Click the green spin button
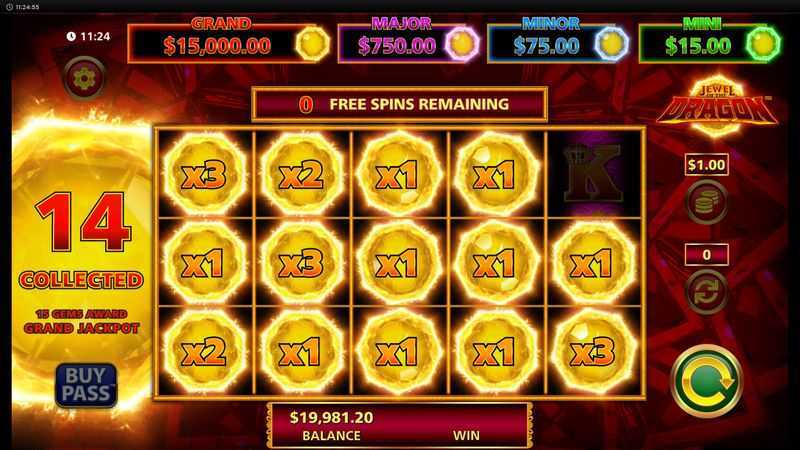This screenshot has width=800, height=450. [x=707, y=381]
